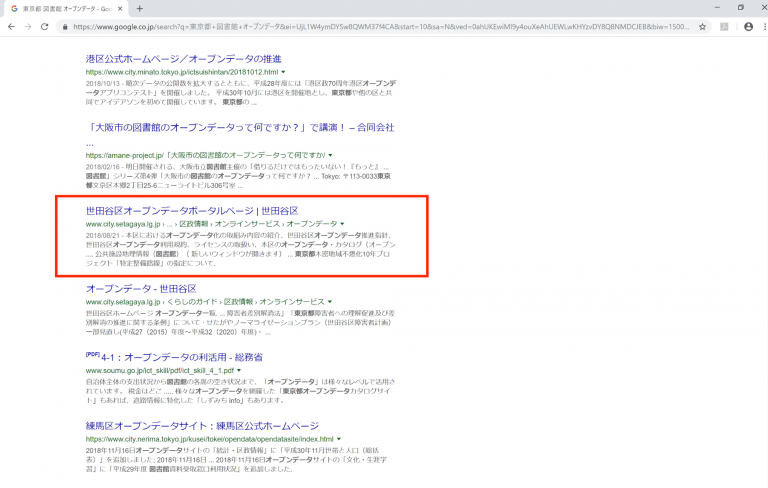Open the Chrome three-dot menu
The height and width of the screenshot is (488, 768).
point(765,27)
